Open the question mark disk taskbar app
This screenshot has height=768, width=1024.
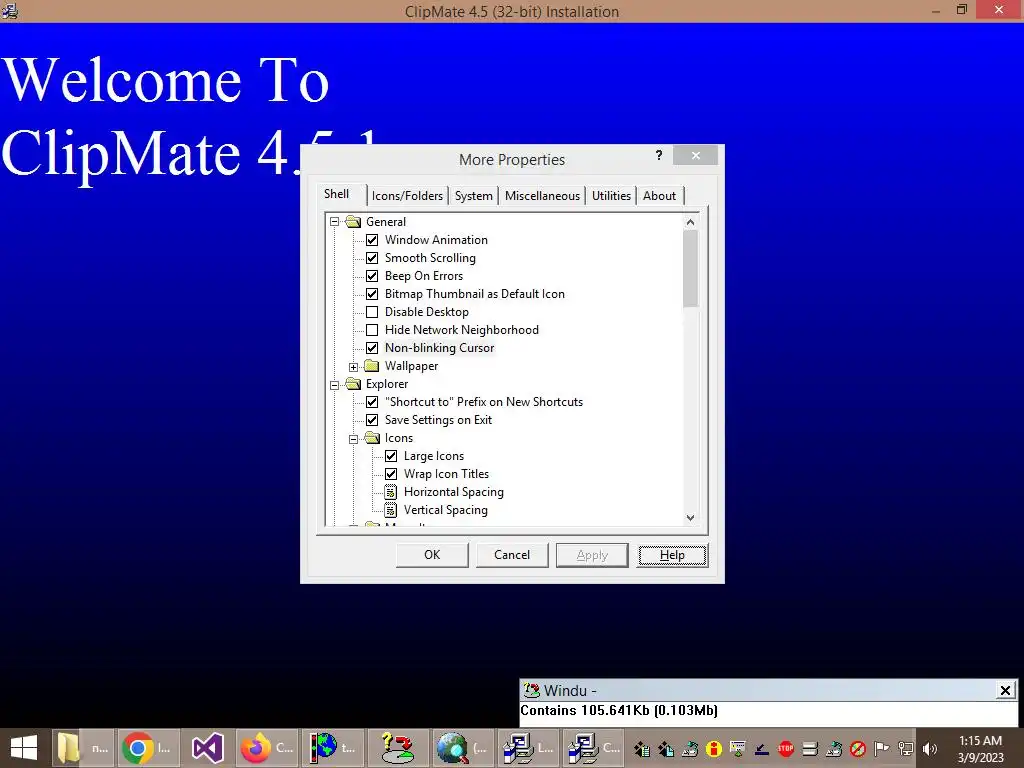coord(397,748)
